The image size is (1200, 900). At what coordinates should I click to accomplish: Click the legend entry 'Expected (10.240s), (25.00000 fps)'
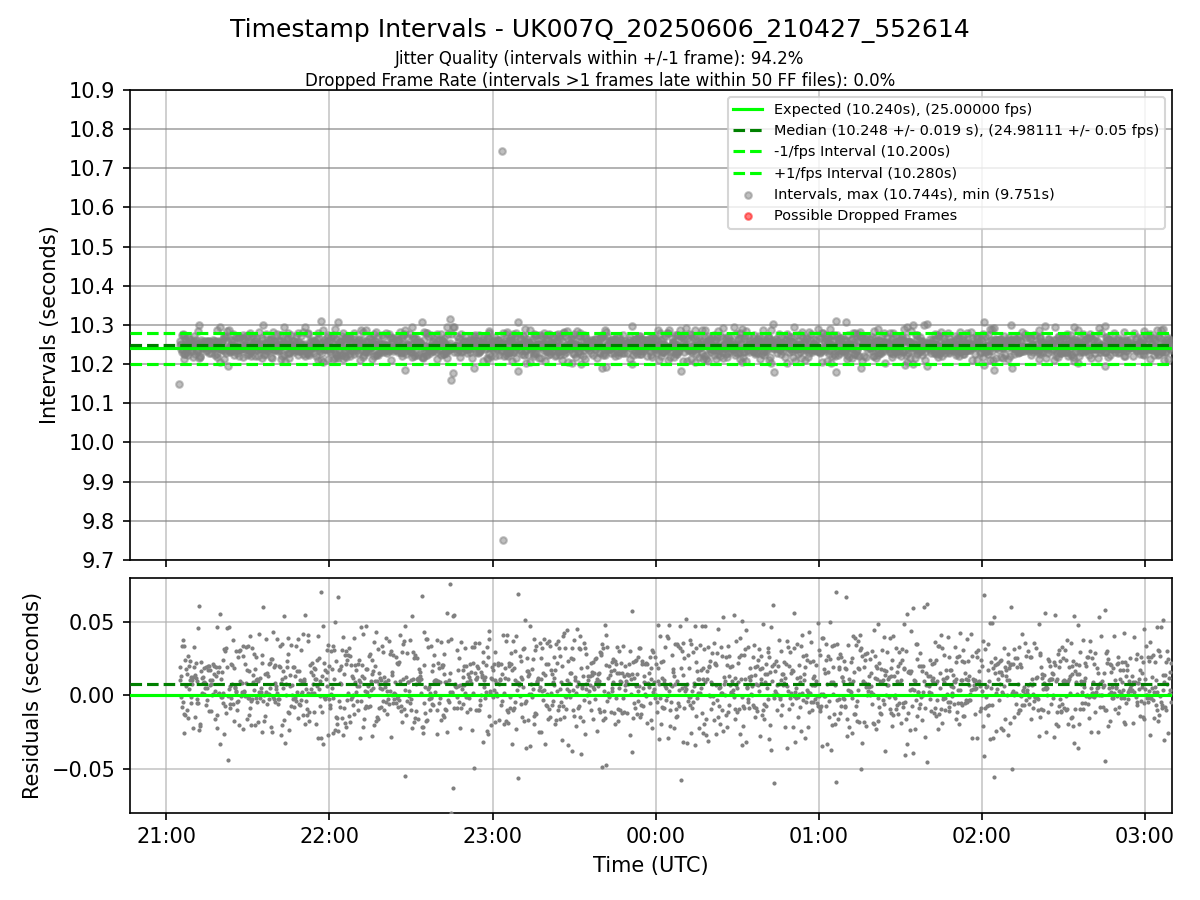(903, 109)
